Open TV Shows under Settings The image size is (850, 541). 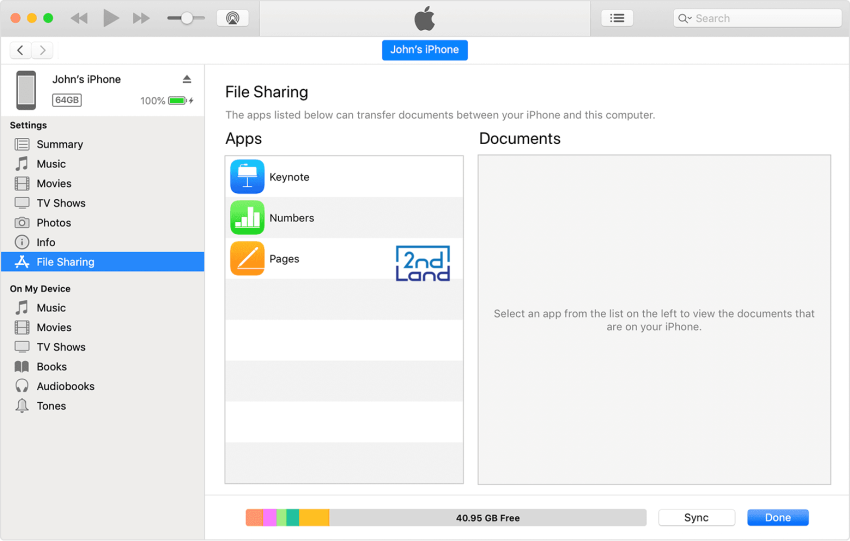point(102,203)
